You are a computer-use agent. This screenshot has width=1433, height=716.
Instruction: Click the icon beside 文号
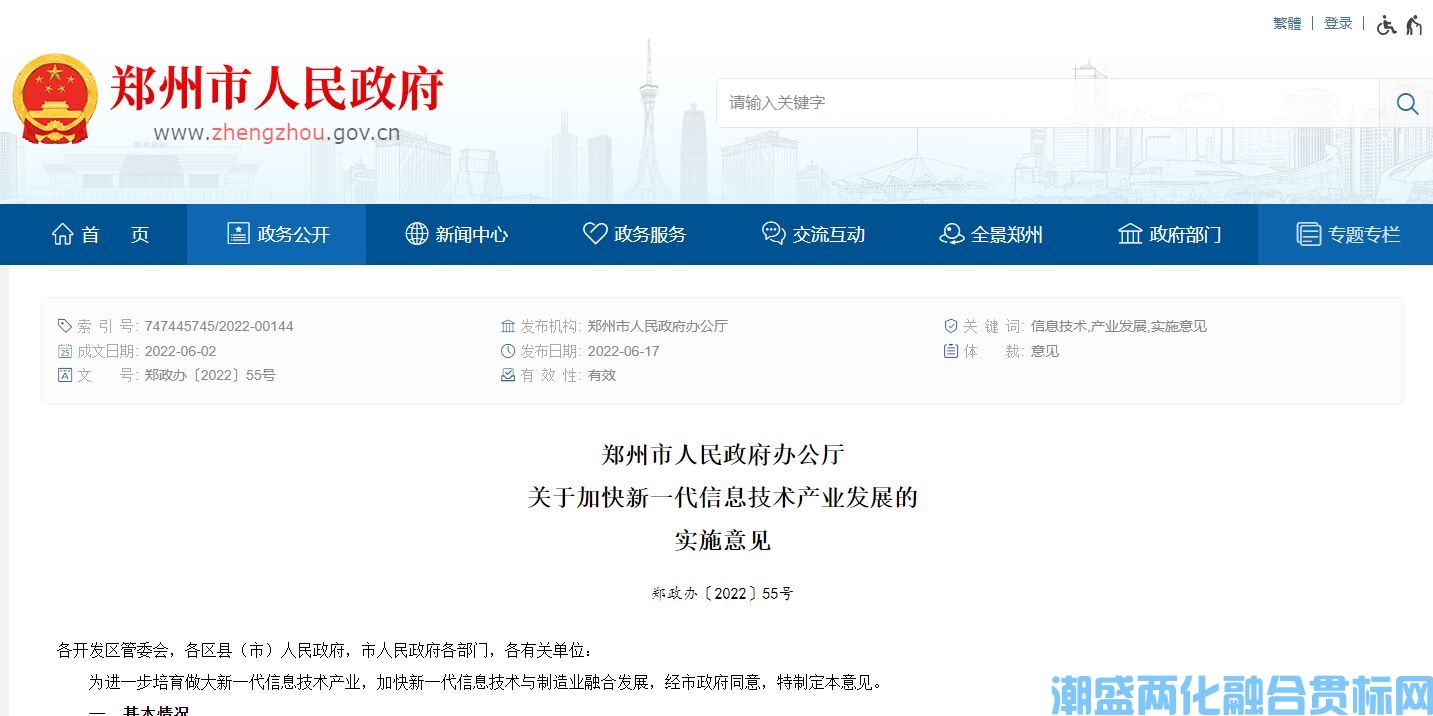(65, 375)
